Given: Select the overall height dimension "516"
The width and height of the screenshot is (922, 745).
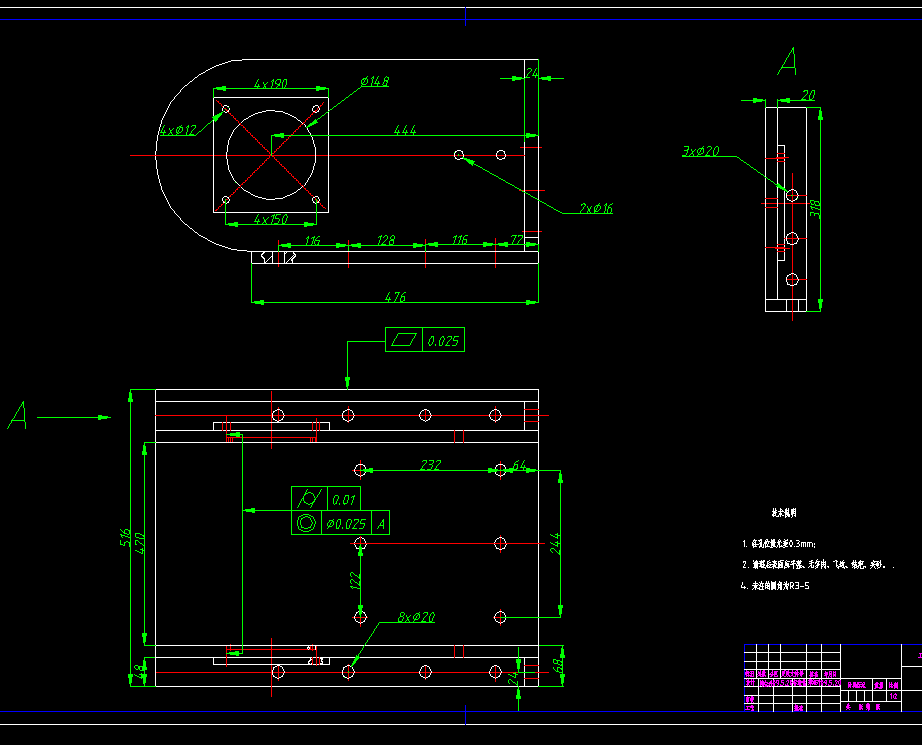Looking at the screenshot, I should 125,537.
